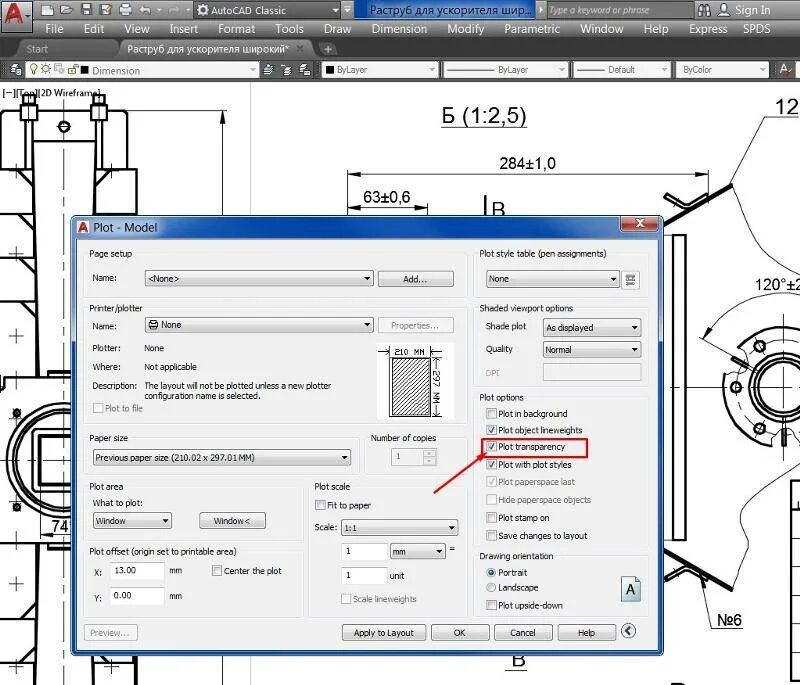Toggle Plot with plot styles checkbox

tap(491, 464)
